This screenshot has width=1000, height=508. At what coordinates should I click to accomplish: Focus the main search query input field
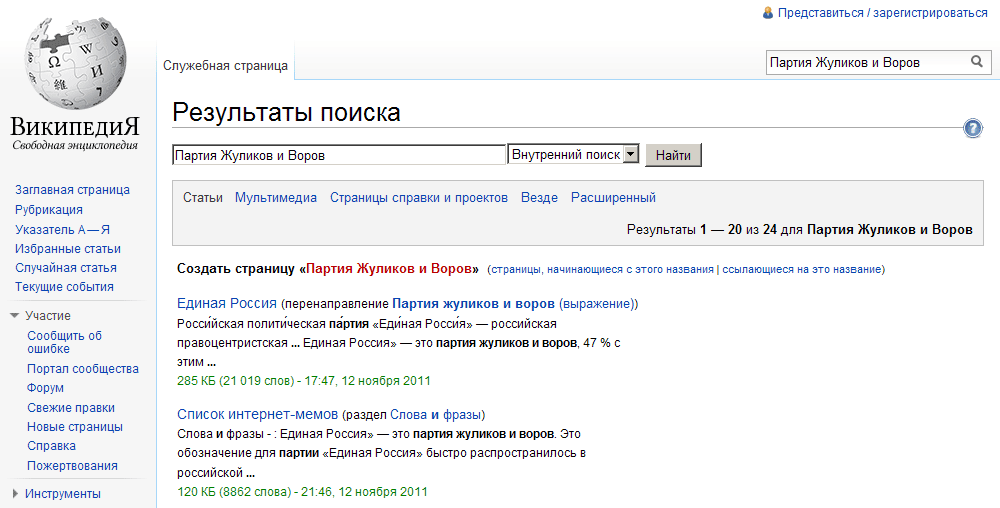(x=339, y=155)
